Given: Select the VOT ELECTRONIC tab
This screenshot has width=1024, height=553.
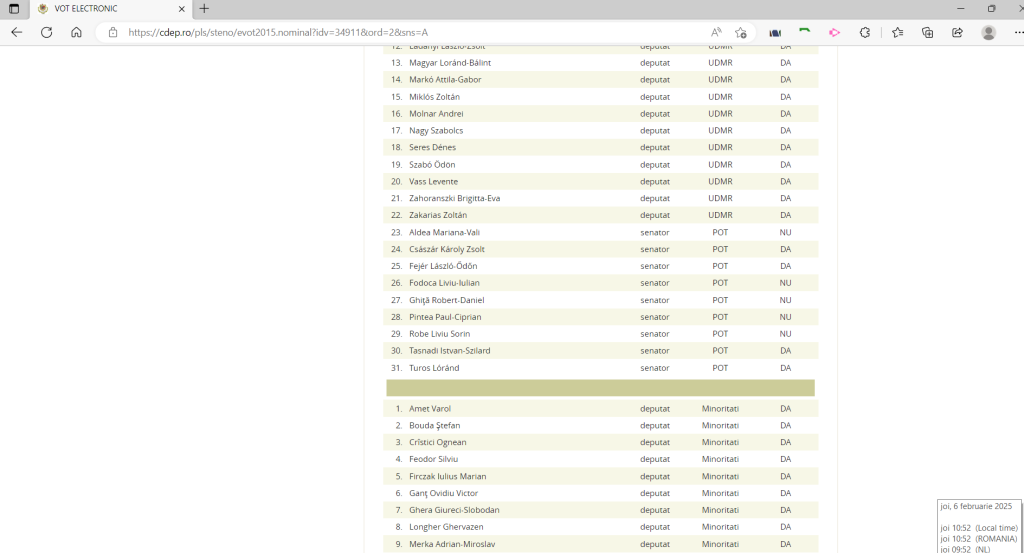Looking at the screenshot, I should coord(100,8).
